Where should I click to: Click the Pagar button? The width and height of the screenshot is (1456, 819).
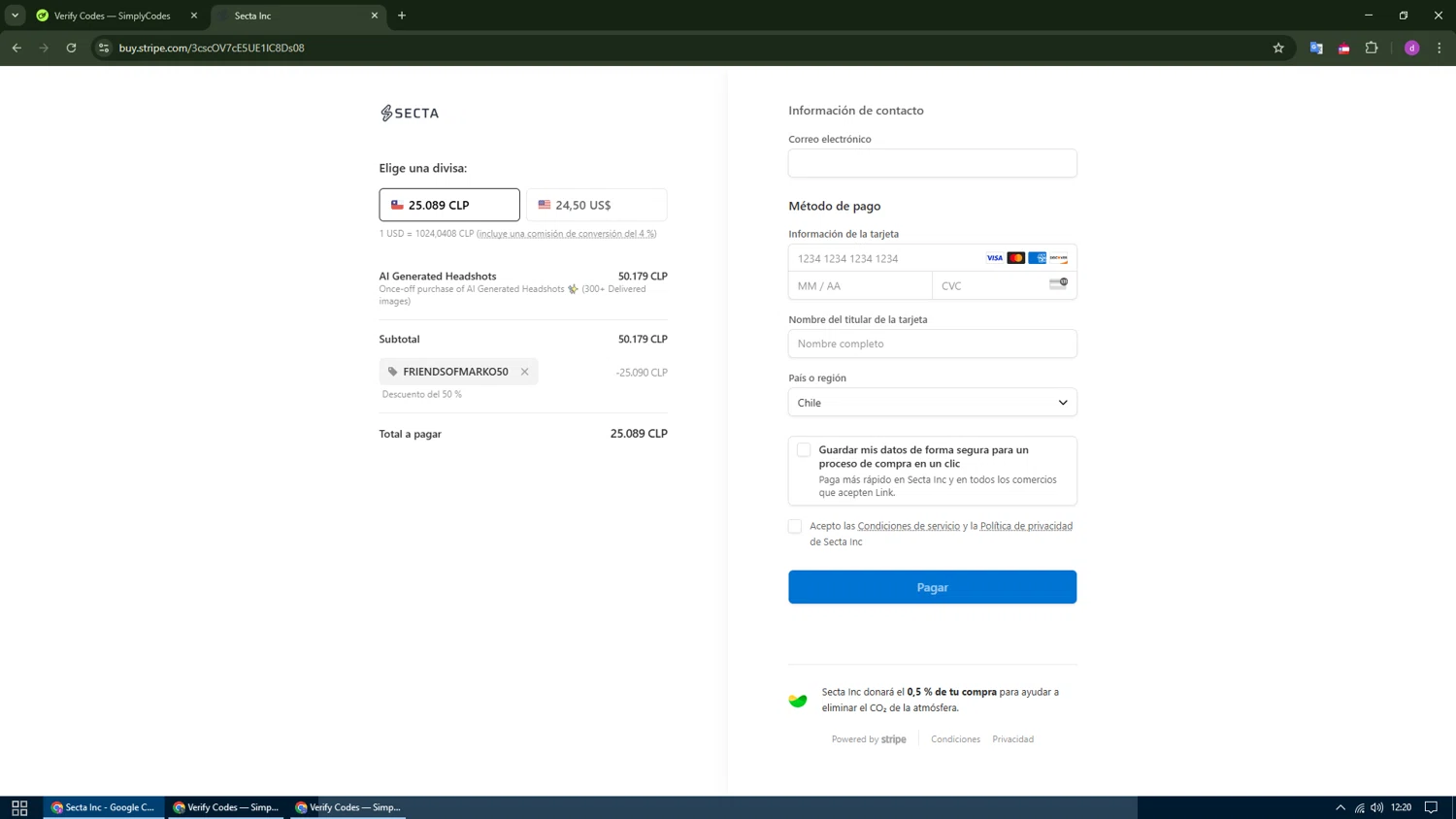point(932,587)
